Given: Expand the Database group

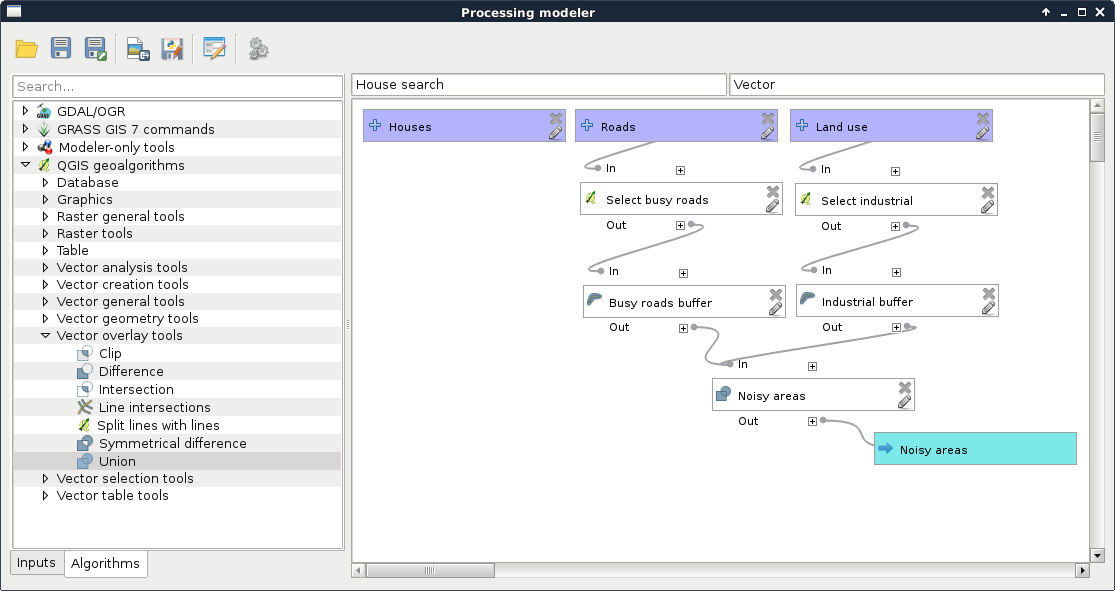Looking at the screenshot, I should [x=46, y=182].
